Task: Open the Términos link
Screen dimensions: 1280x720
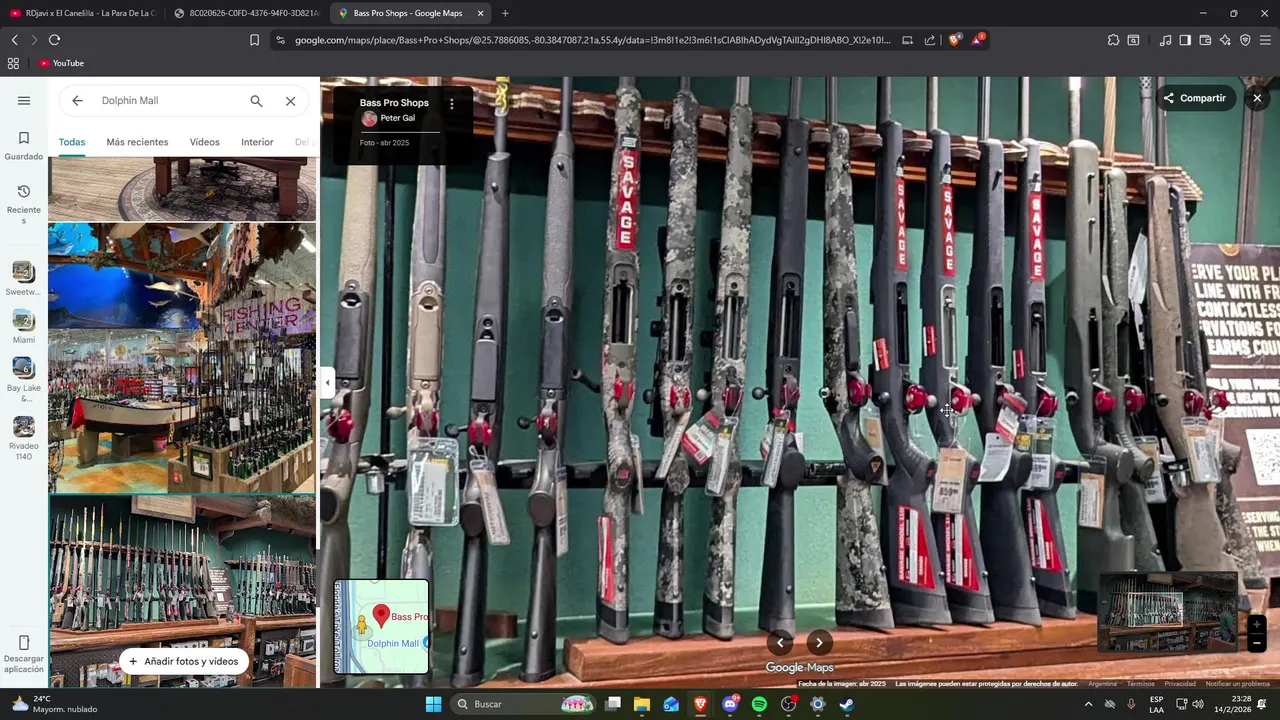Action: pyautogui.click(x=1140, y=684)
